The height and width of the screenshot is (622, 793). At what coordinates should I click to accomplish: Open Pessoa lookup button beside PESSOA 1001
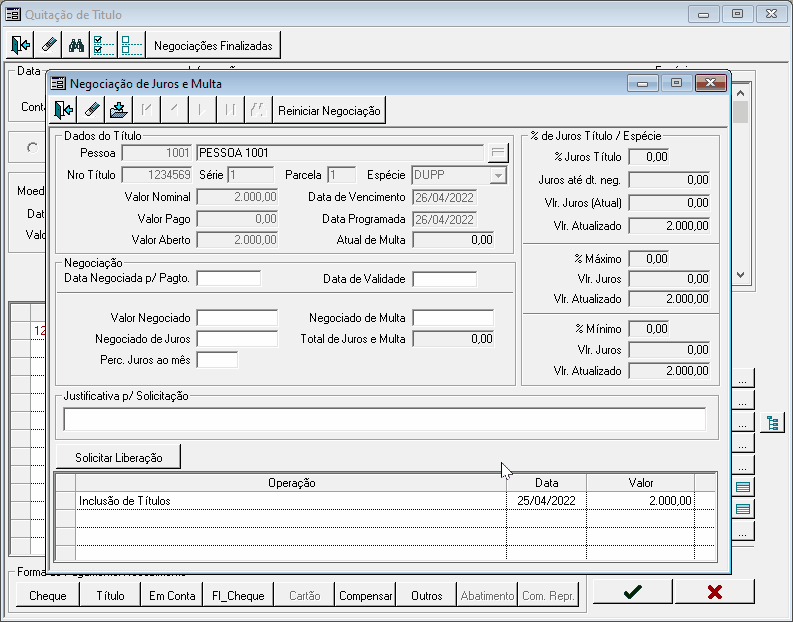[x=497, y=153]
